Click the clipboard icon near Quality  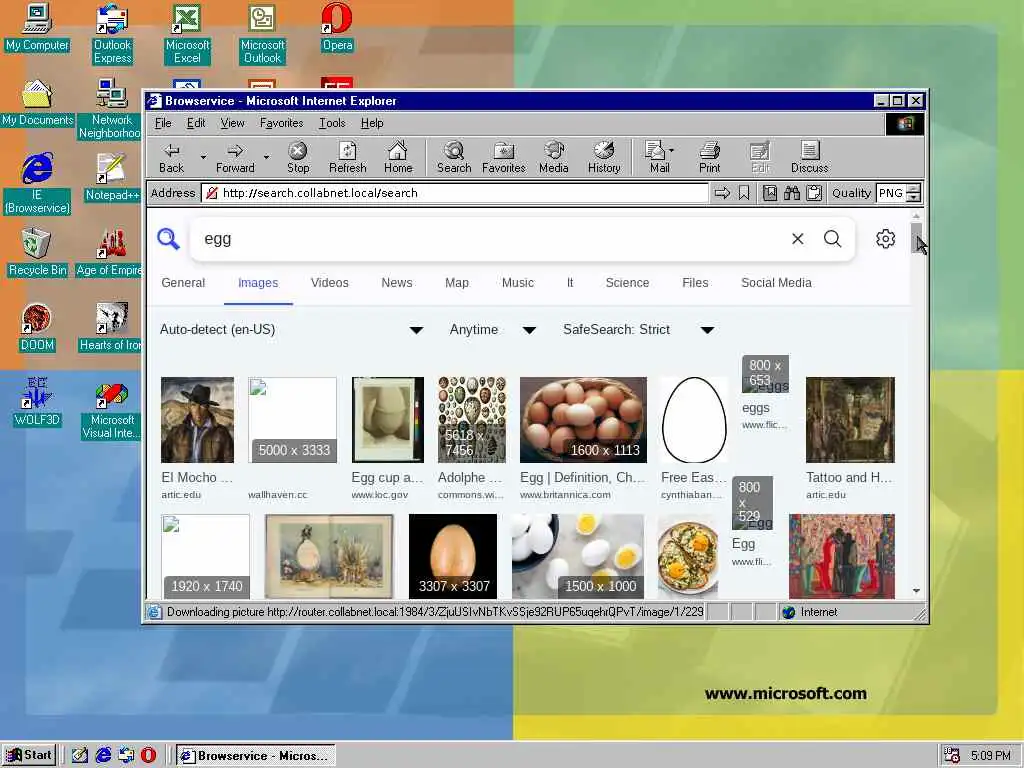814,193
